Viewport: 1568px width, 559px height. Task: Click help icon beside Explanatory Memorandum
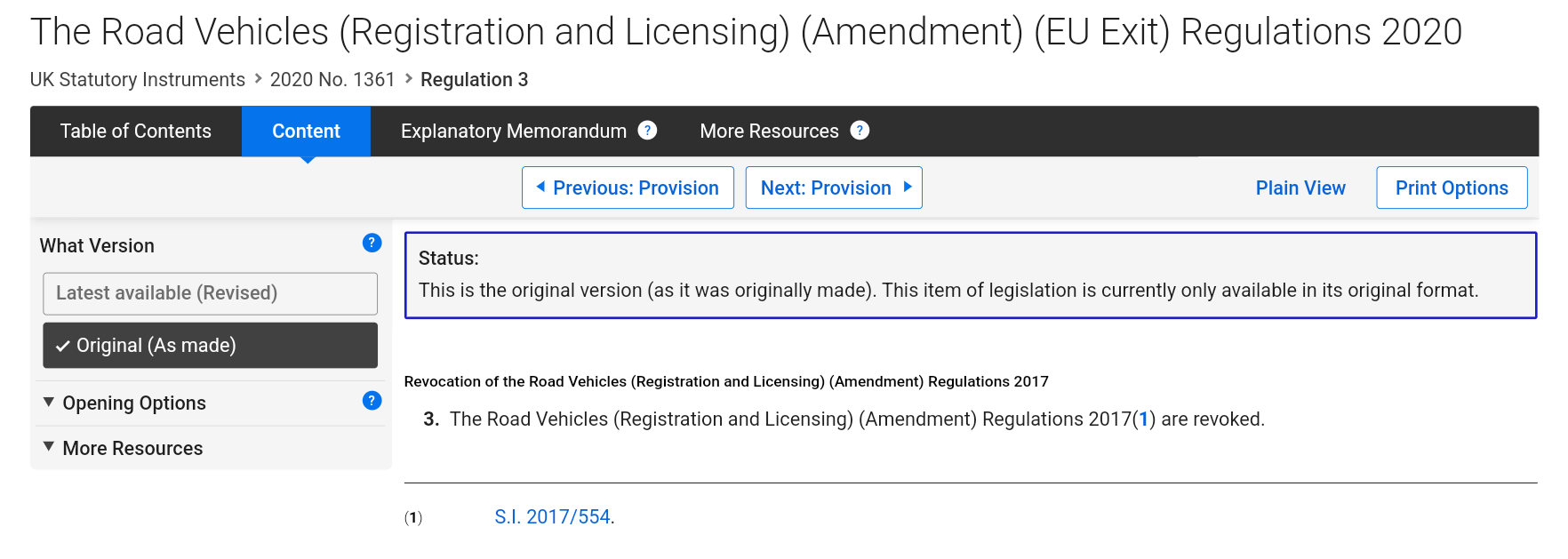point(647,131)
